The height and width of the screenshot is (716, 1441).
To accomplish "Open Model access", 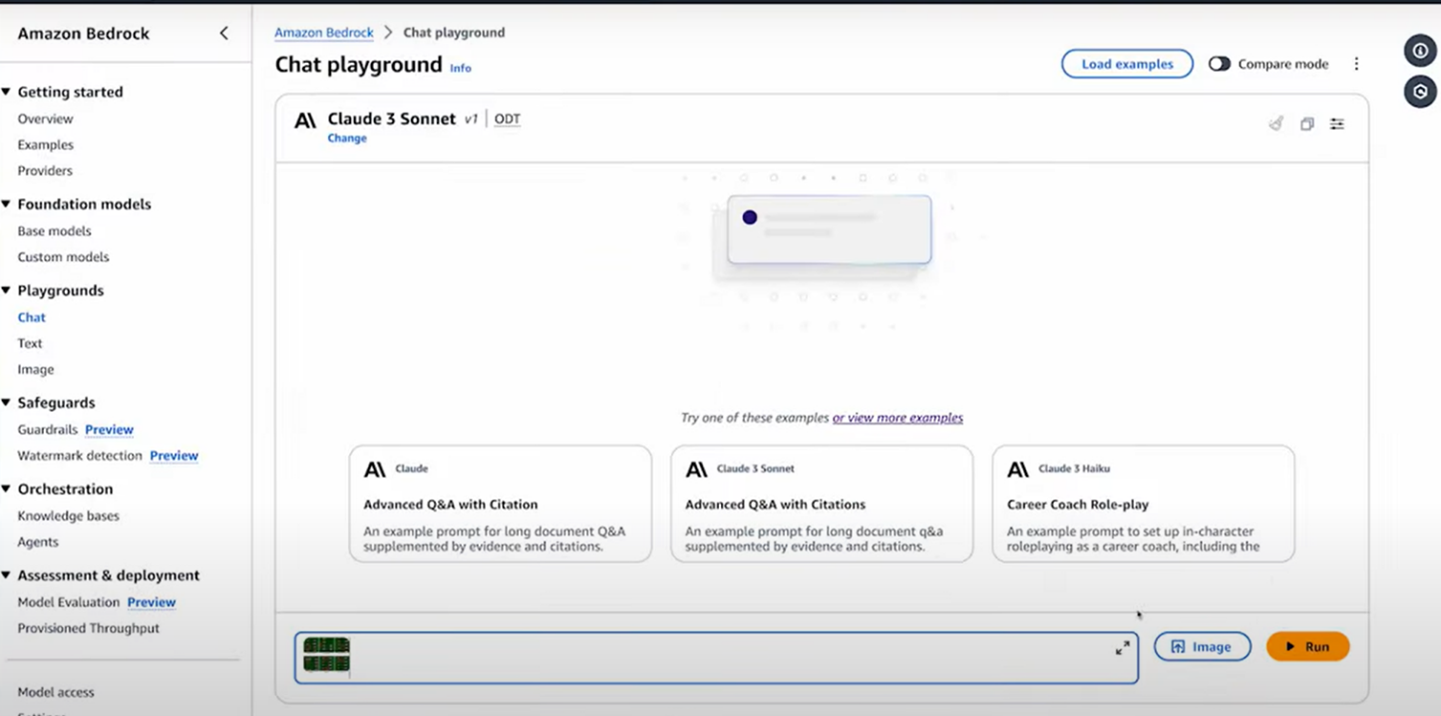I will [x=56, y=692].
